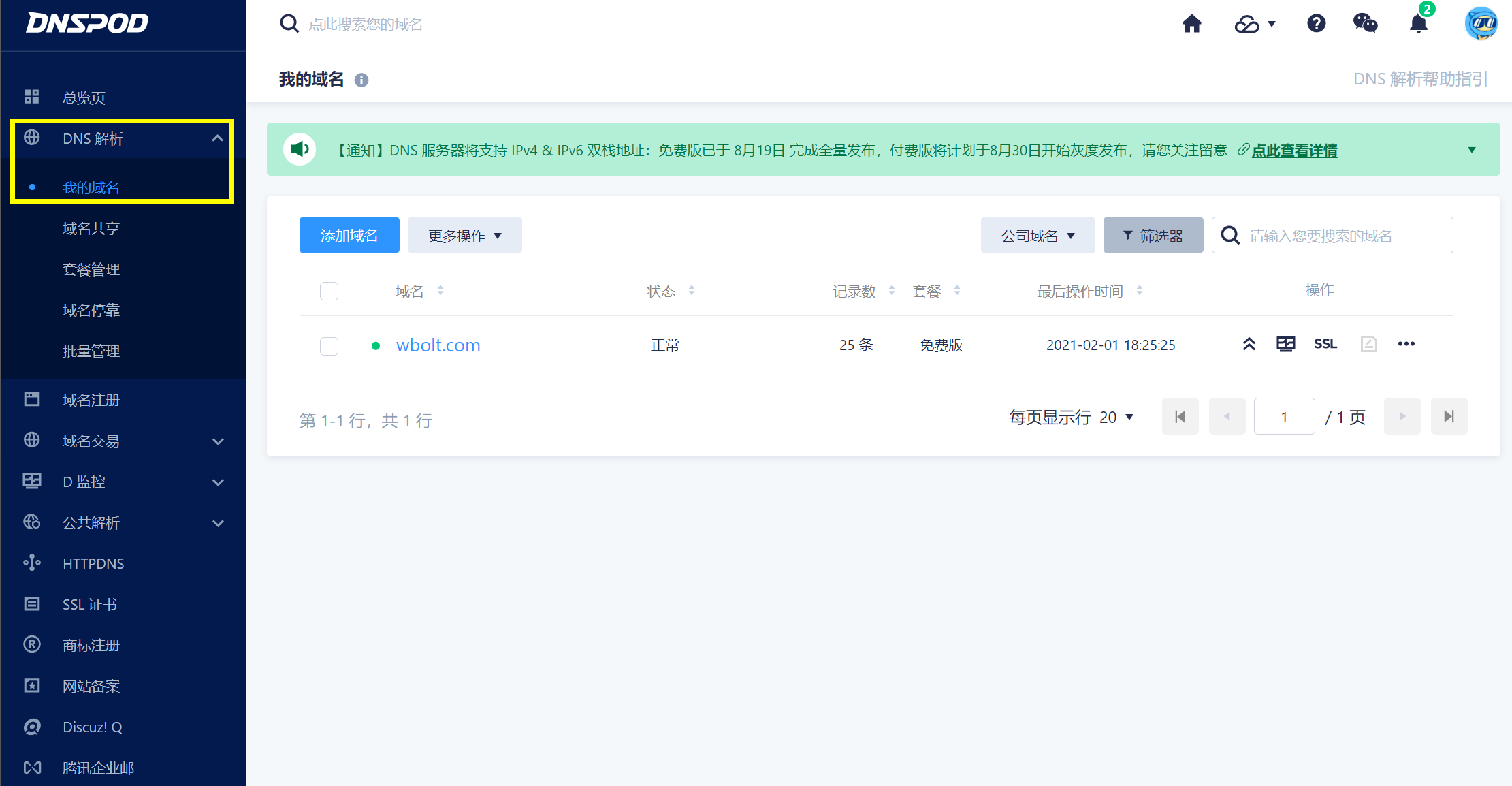
Task: Click the 筛选器 filter button
Action: click(1153, 236)
